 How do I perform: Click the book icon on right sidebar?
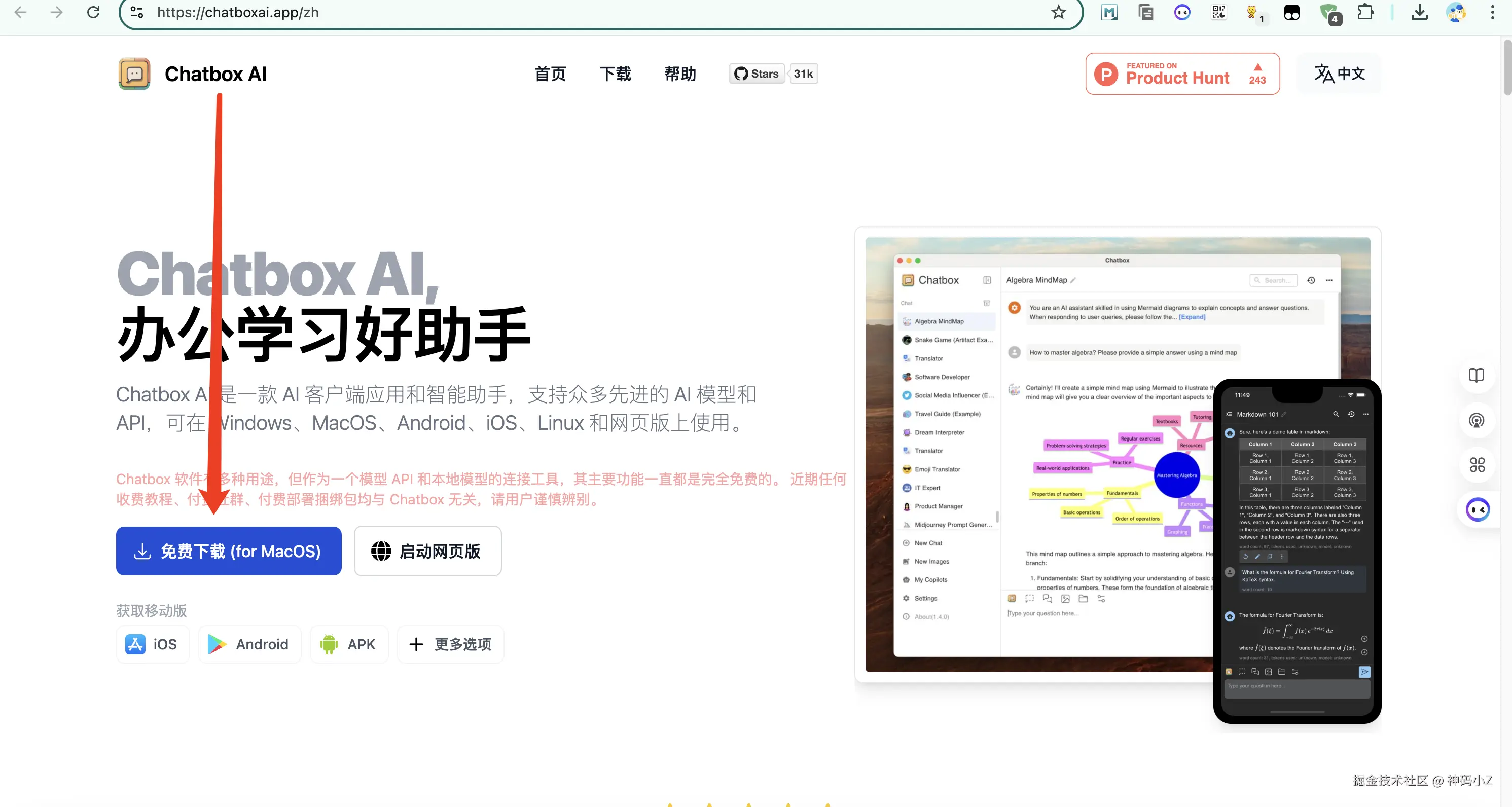(x=1476, y=376)
